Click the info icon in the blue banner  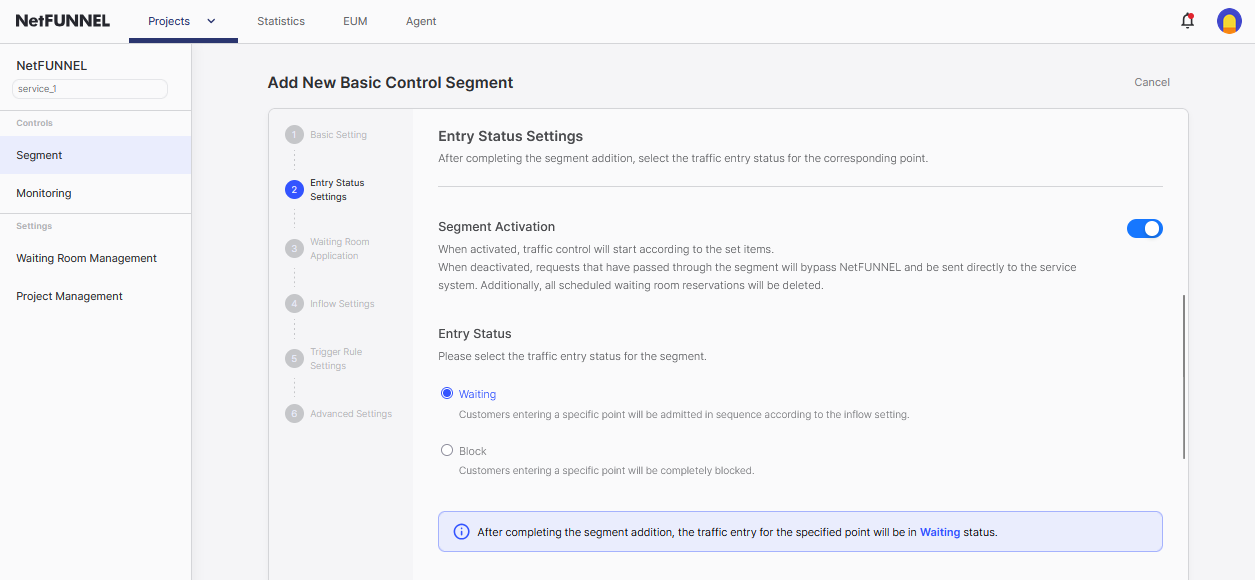(x=461, y=531)
